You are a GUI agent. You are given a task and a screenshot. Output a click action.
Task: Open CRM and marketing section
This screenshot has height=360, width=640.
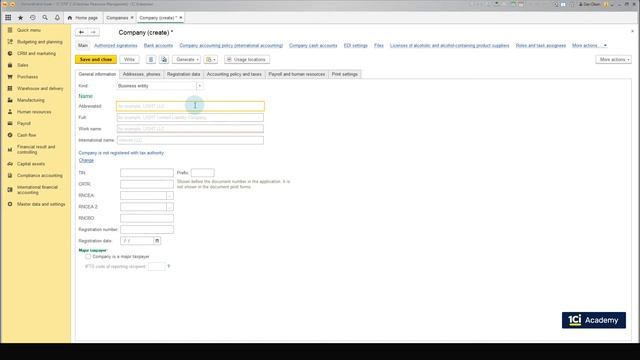tap(36, 53)
